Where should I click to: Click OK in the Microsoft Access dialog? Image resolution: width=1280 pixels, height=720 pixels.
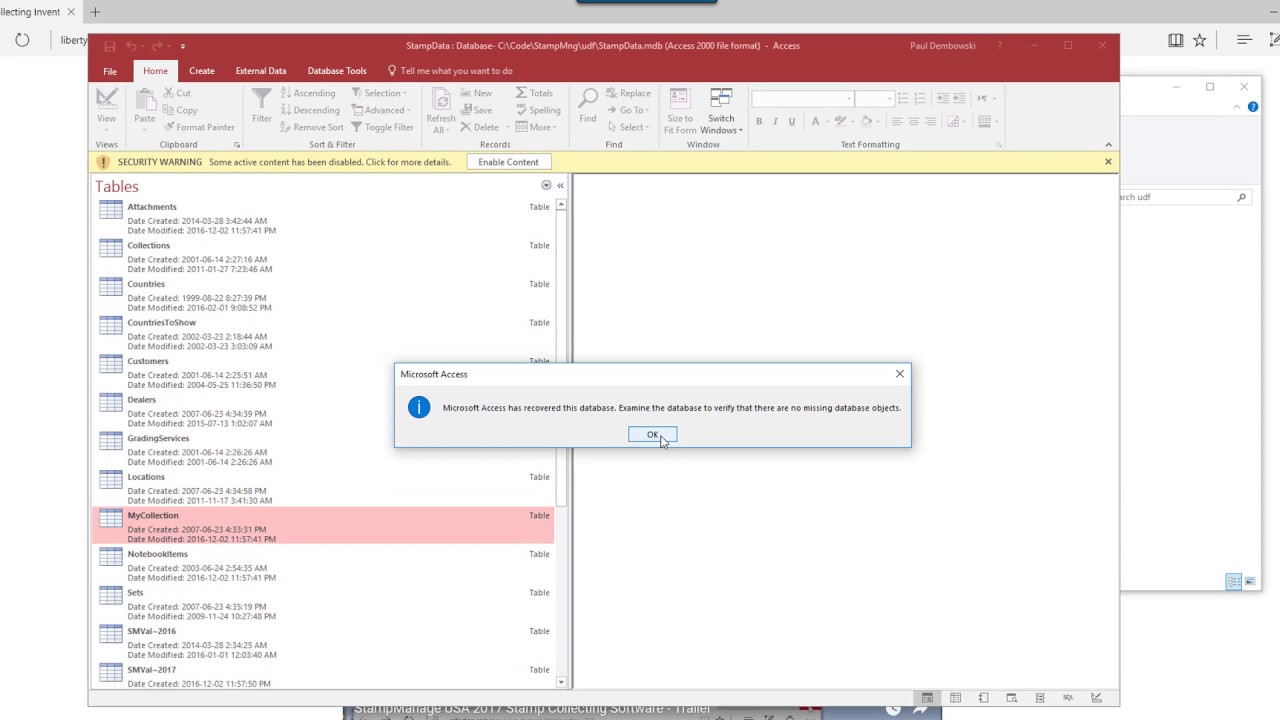(x=652, y=434)
